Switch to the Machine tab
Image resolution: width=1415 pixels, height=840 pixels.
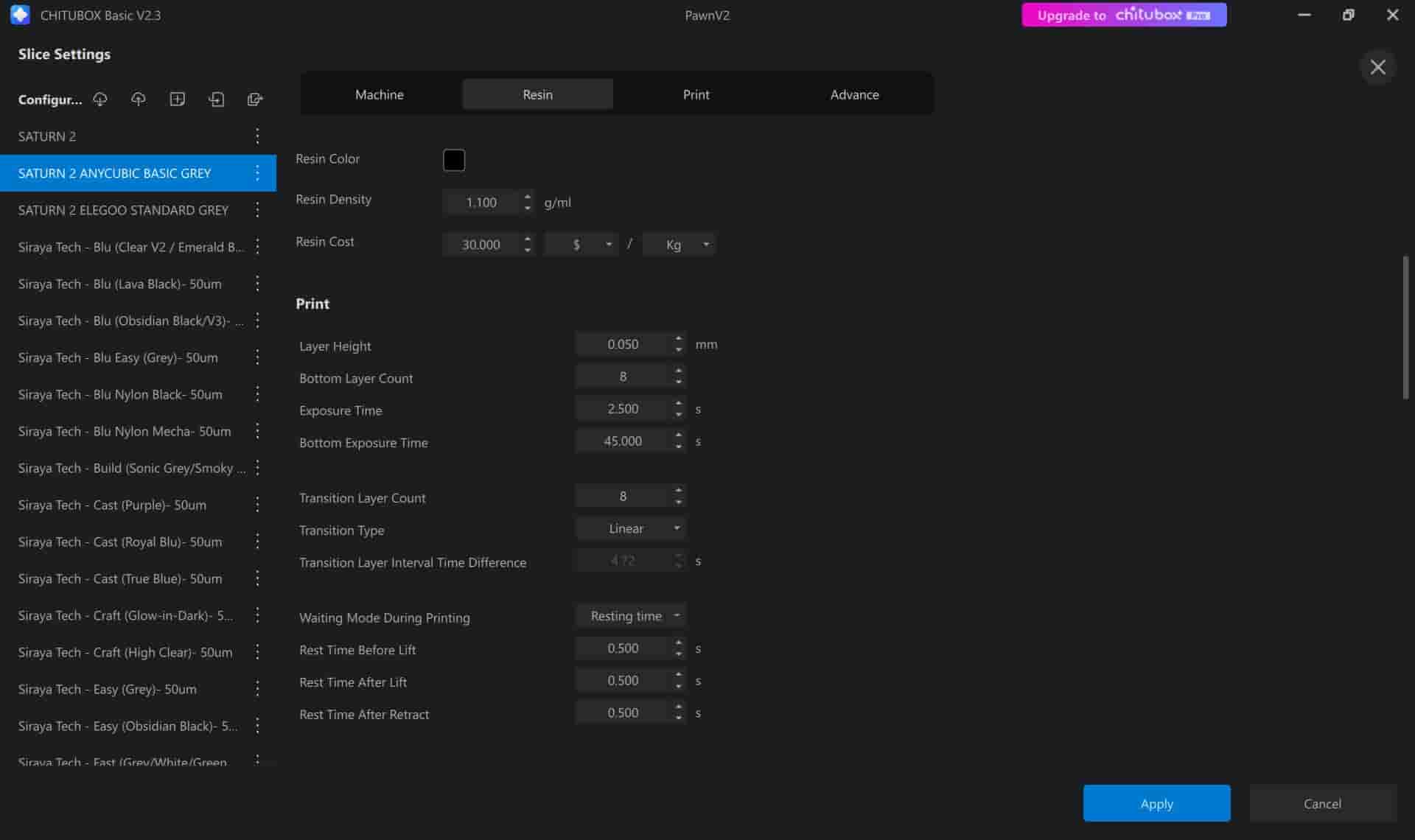click(x=379, y=94)
